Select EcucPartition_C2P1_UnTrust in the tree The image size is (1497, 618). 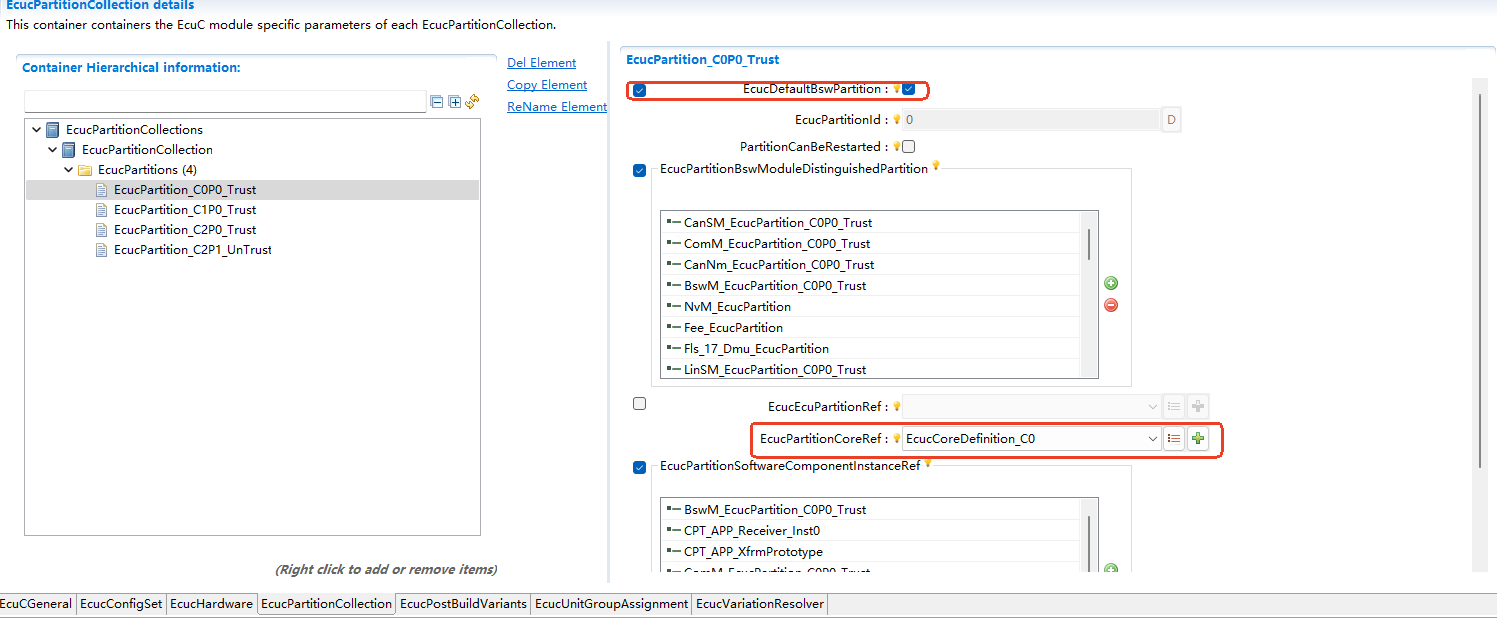coord(192,250)
